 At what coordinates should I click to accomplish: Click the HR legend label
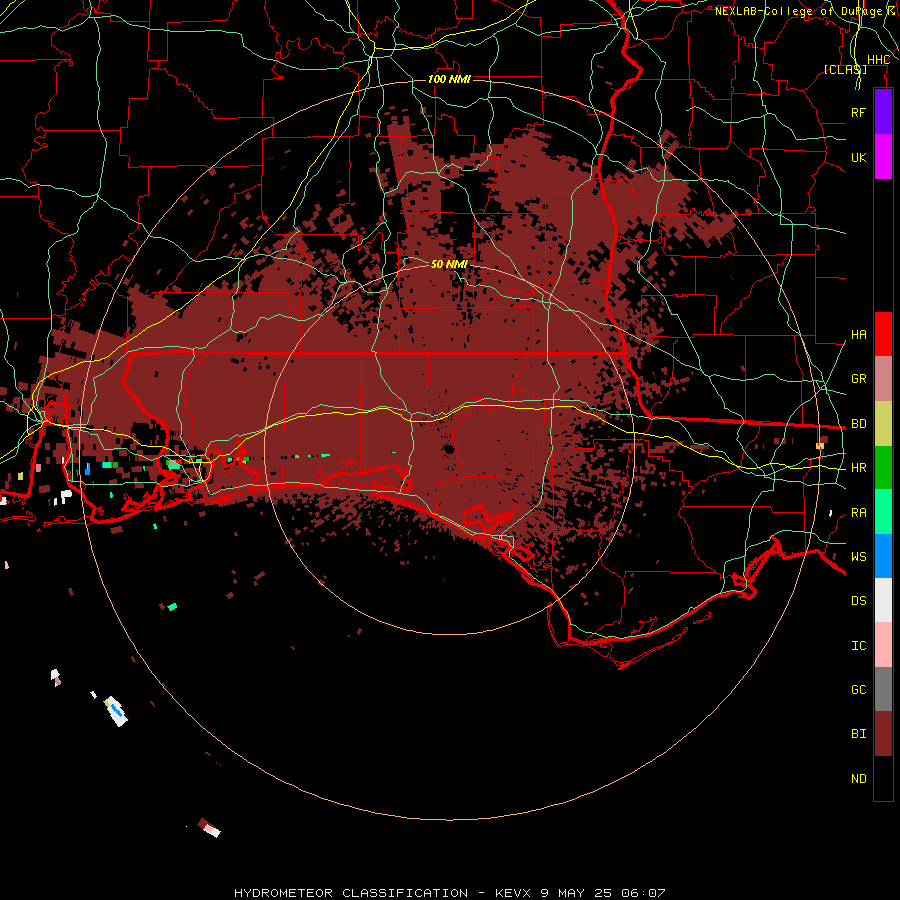click(x=858, y=468)
